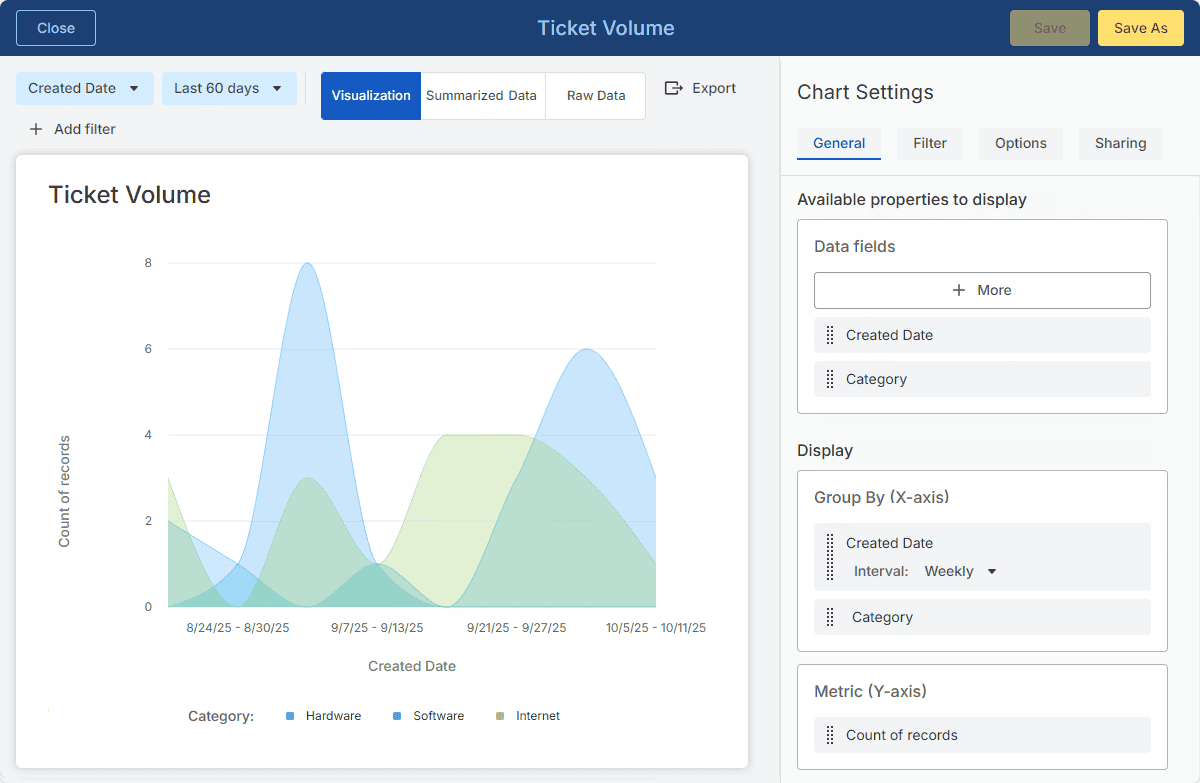The image size is (1200, 783).
Task: Grab drag handle of Created Date data field
Action: click(830, 336)
